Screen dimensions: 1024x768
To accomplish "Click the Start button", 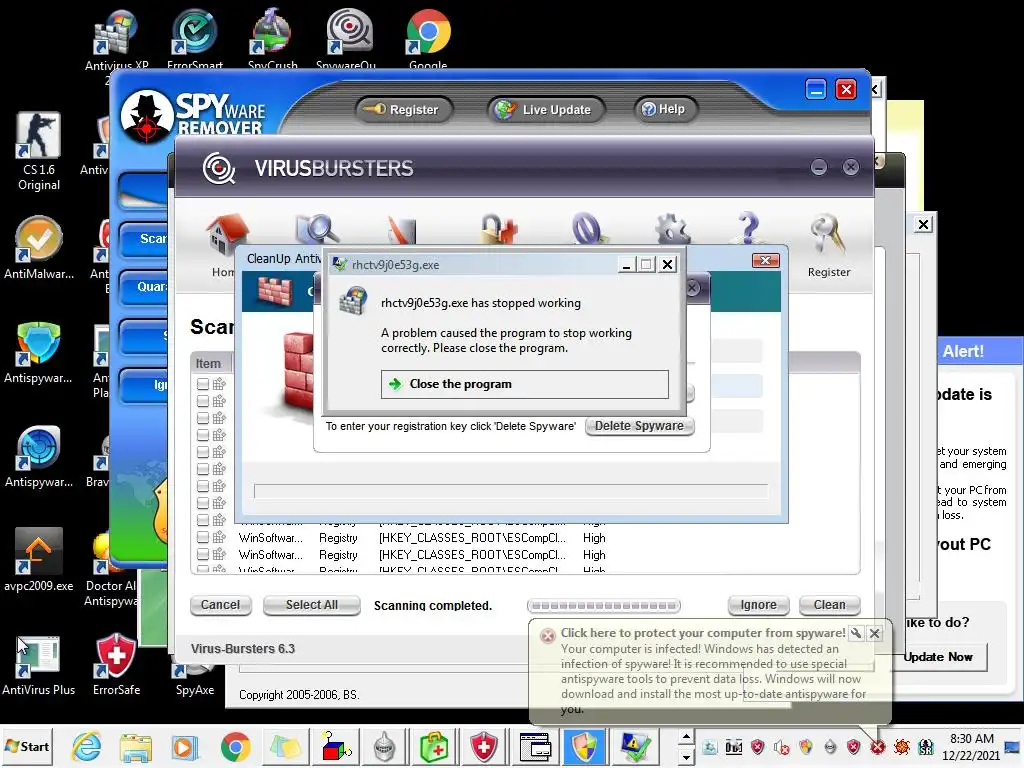I will [x=27, y=746].
